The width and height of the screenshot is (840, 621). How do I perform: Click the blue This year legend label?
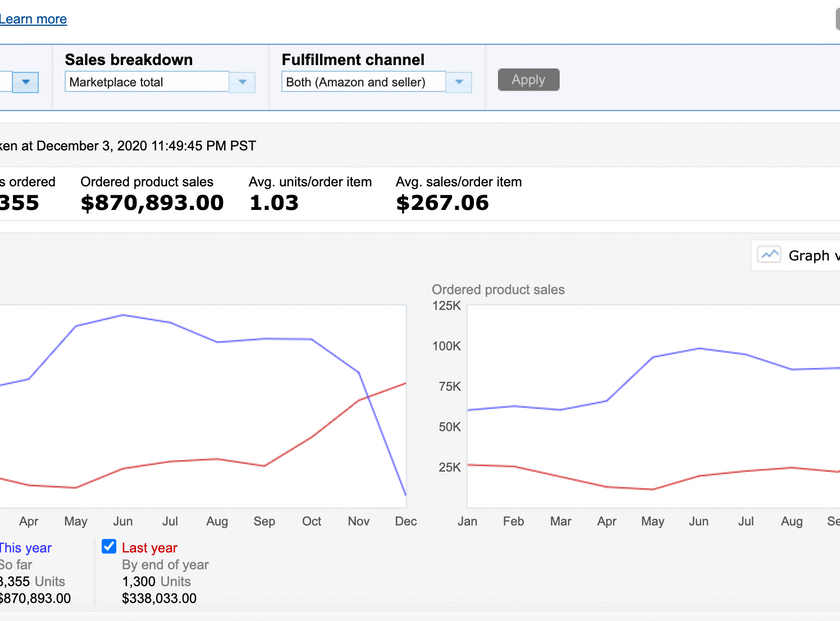coord(25,548)
